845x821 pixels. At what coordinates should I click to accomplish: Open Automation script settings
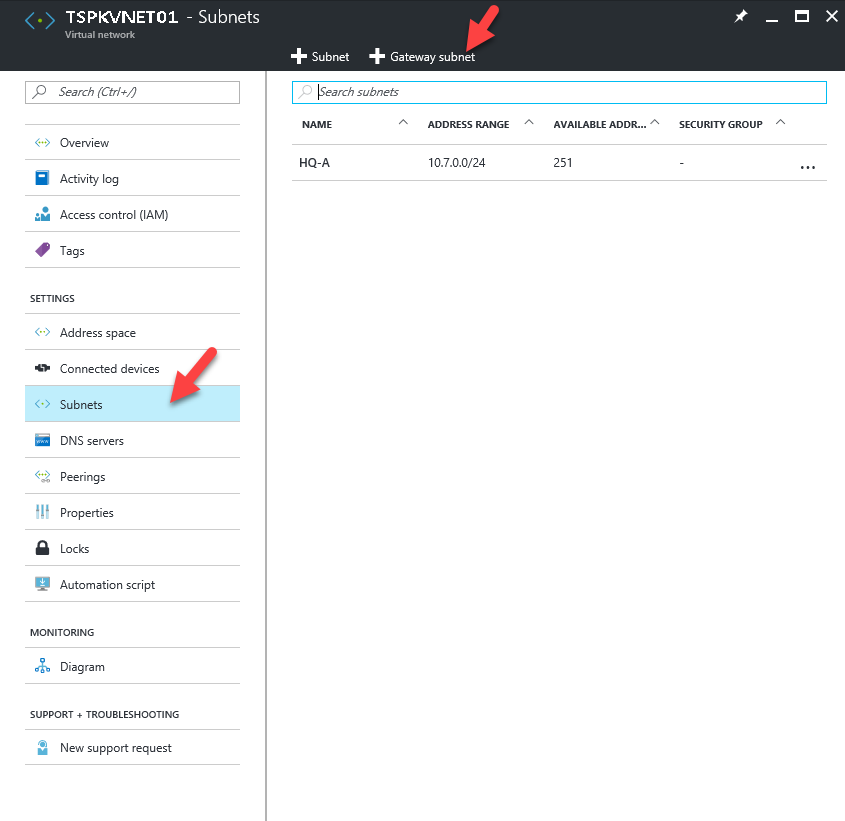pyautogui.click(x=133, y=584)
